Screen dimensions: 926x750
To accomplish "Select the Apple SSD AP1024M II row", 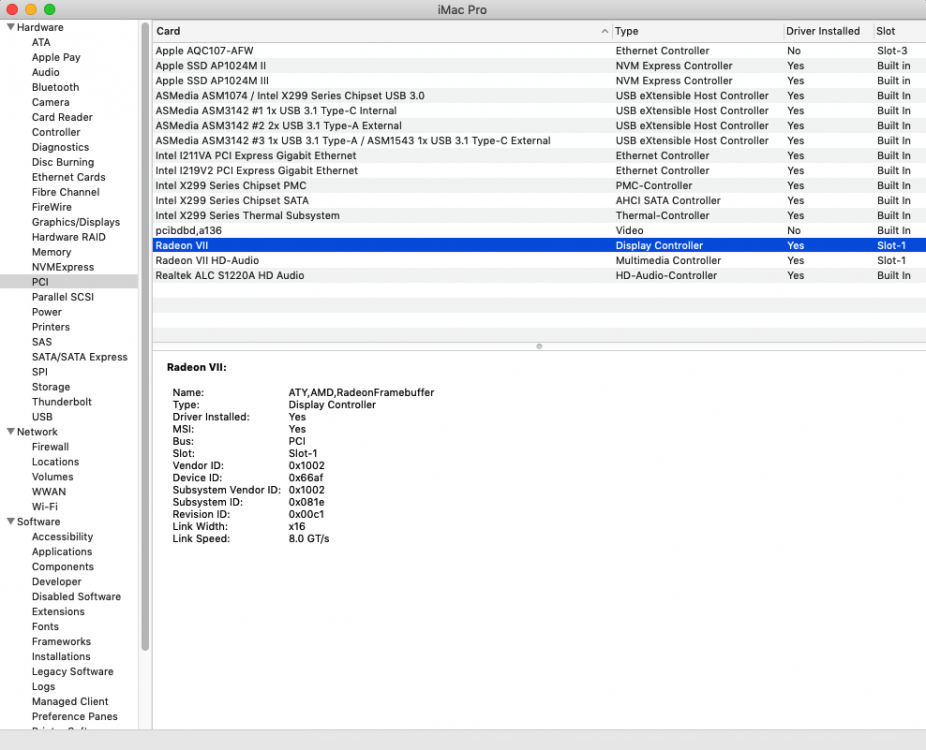I will 539,66.
